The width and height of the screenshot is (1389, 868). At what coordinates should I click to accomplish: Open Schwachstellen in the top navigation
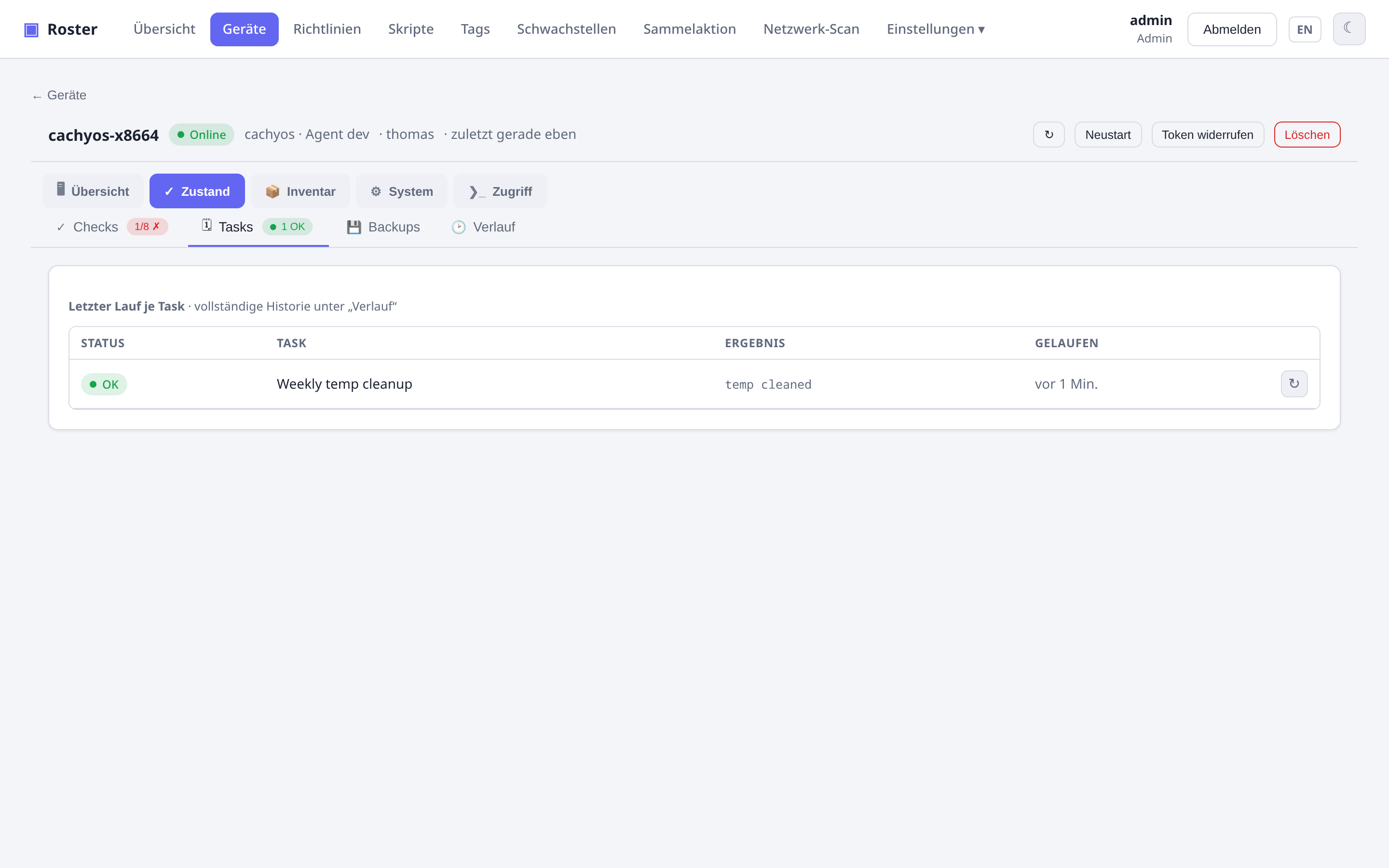tap(566, 29)
